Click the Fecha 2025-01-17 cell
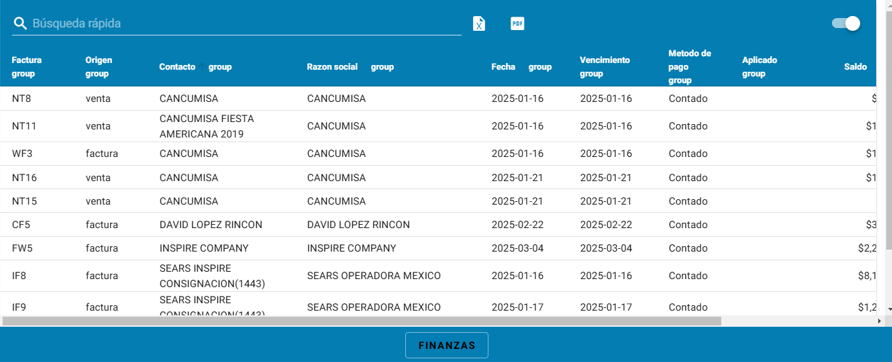 pos(517,307)
